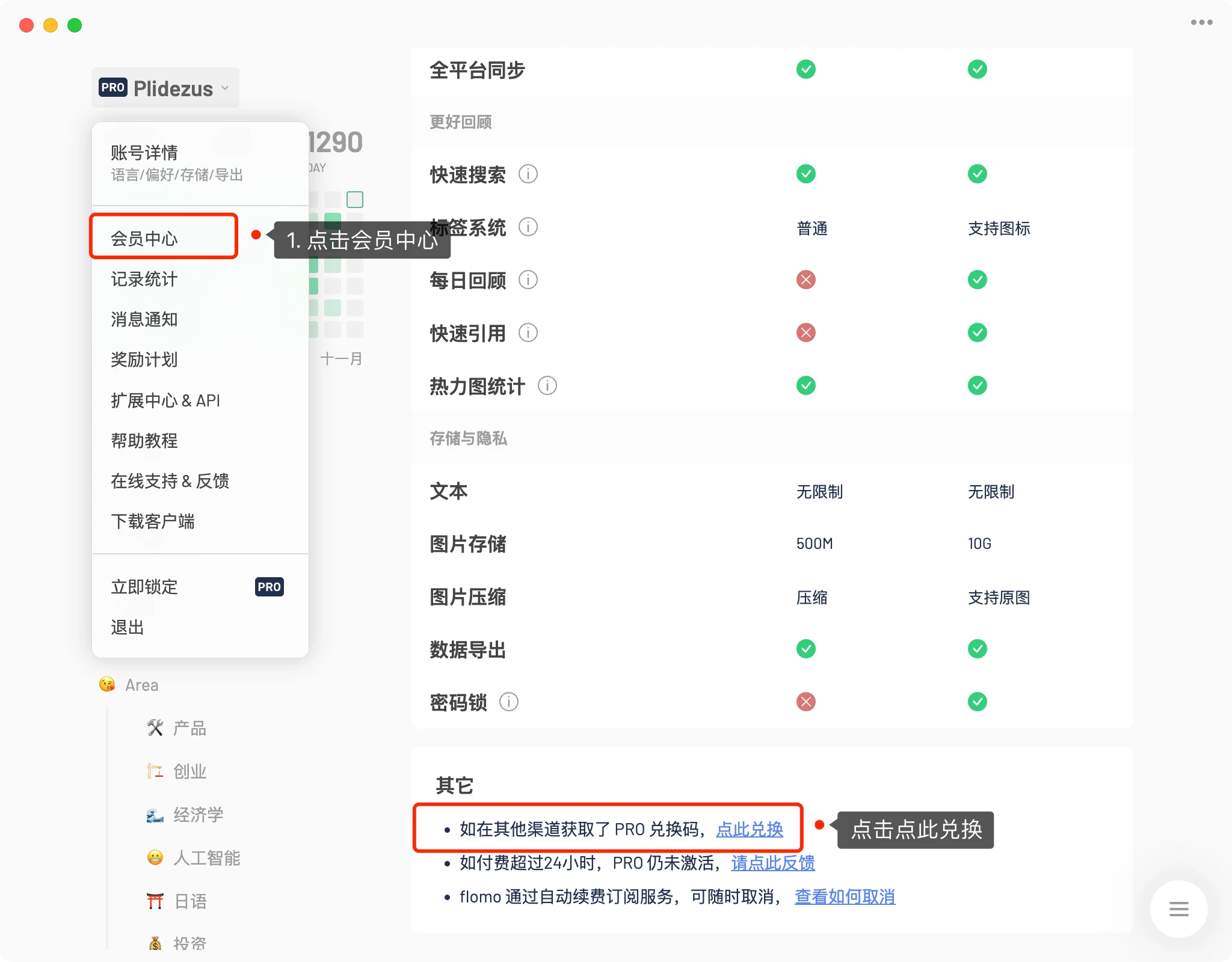
Task: Click the 十一月 heatmap month label
Action: (341, 359)
